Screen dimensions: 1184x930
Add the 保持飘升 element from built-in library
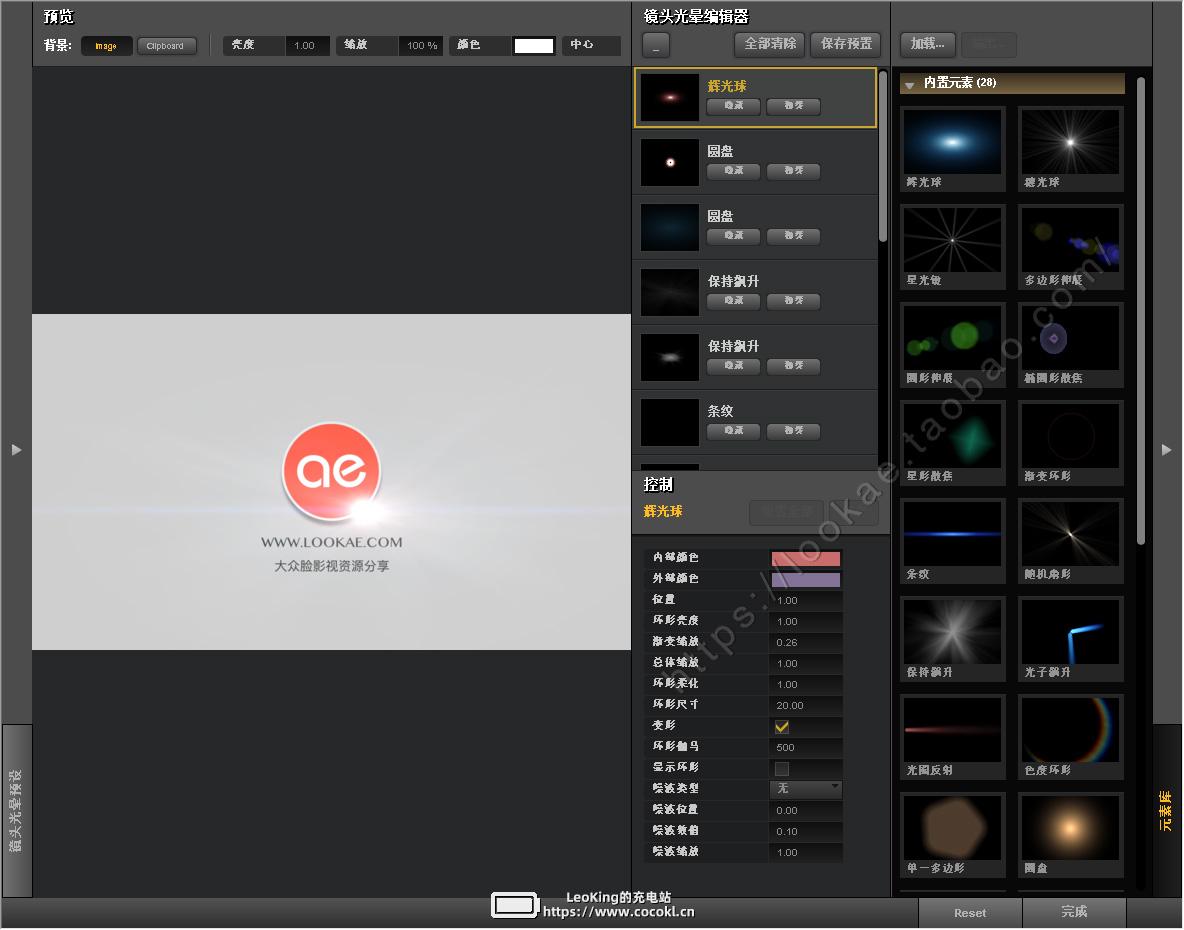(x=952, y=639)
